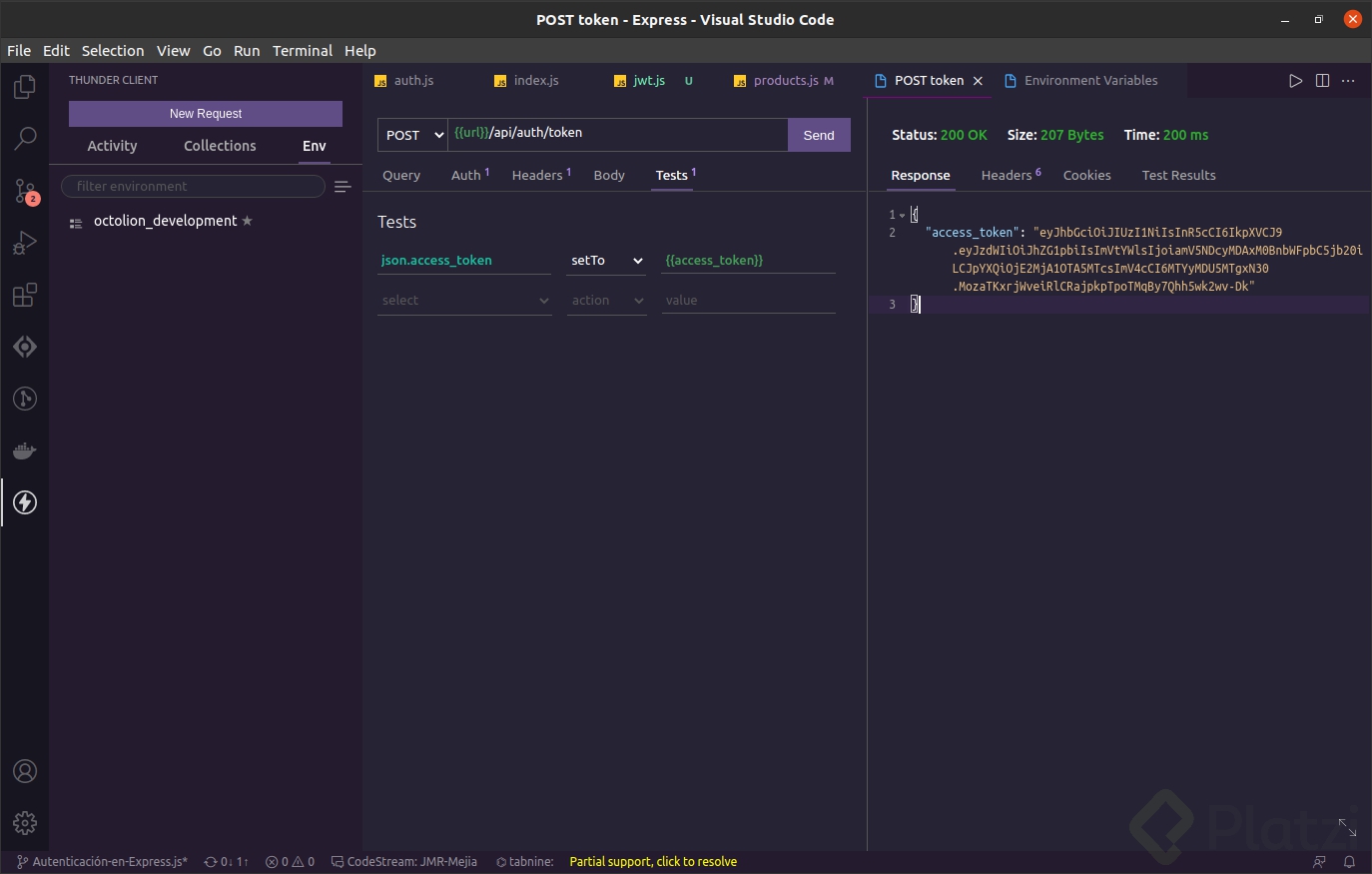Click the Partial support, click to resolve message
This screenshot has height=874, width=1372.
point(653,862)
